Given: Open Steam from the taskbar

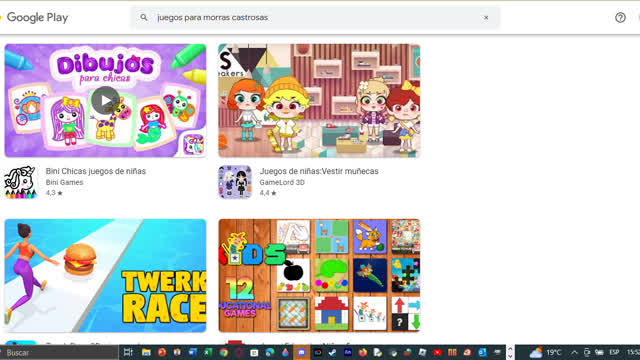Looking at the screenshot, I should 332,352.
